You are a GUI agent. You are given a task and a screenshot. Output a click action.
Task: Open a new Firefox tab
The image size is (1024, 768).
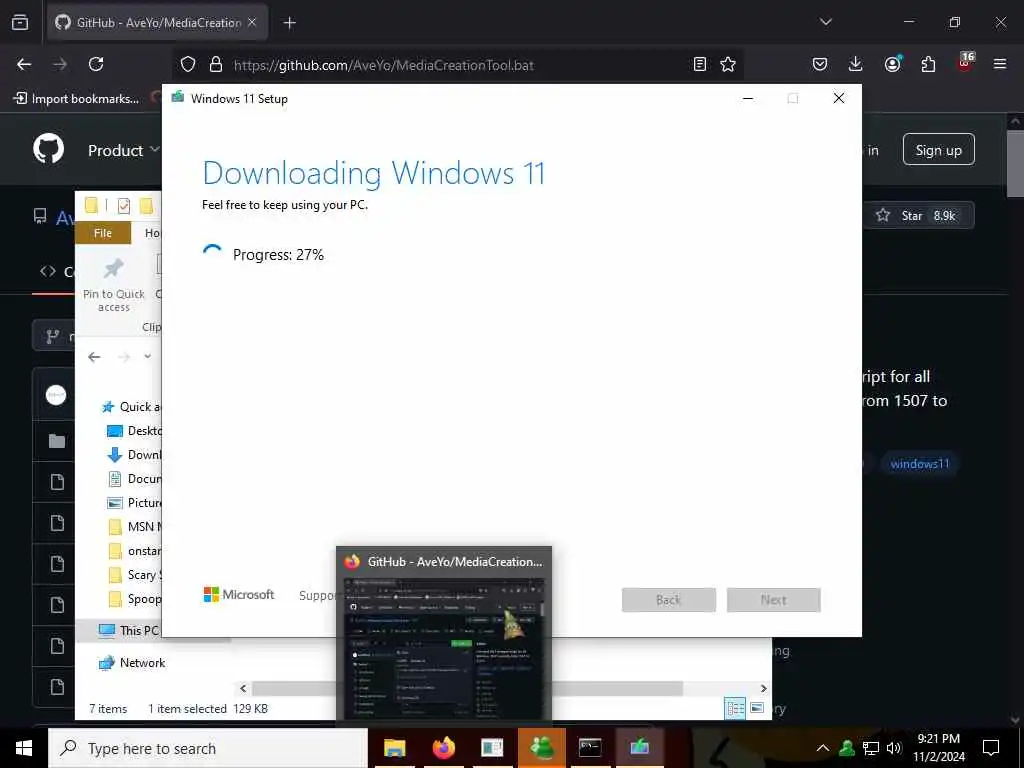289,23
